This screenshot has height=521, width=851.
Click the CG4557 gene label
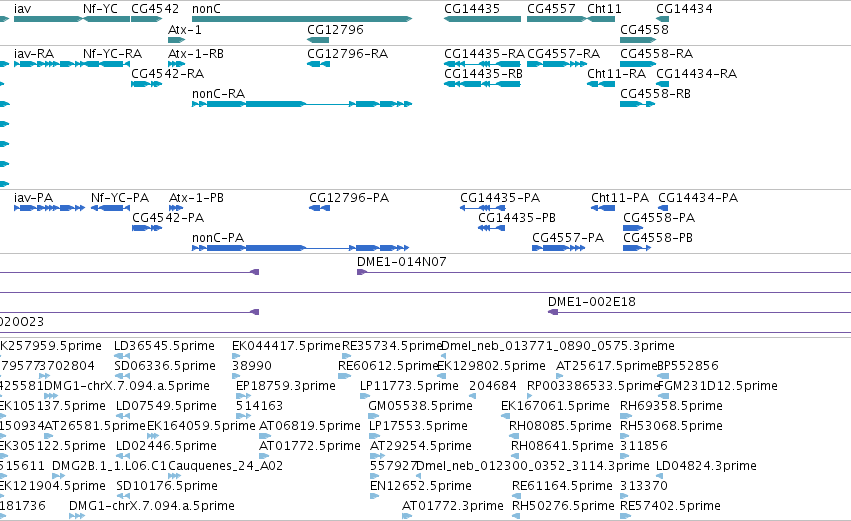pyautogui.click(x=551, y=9)
